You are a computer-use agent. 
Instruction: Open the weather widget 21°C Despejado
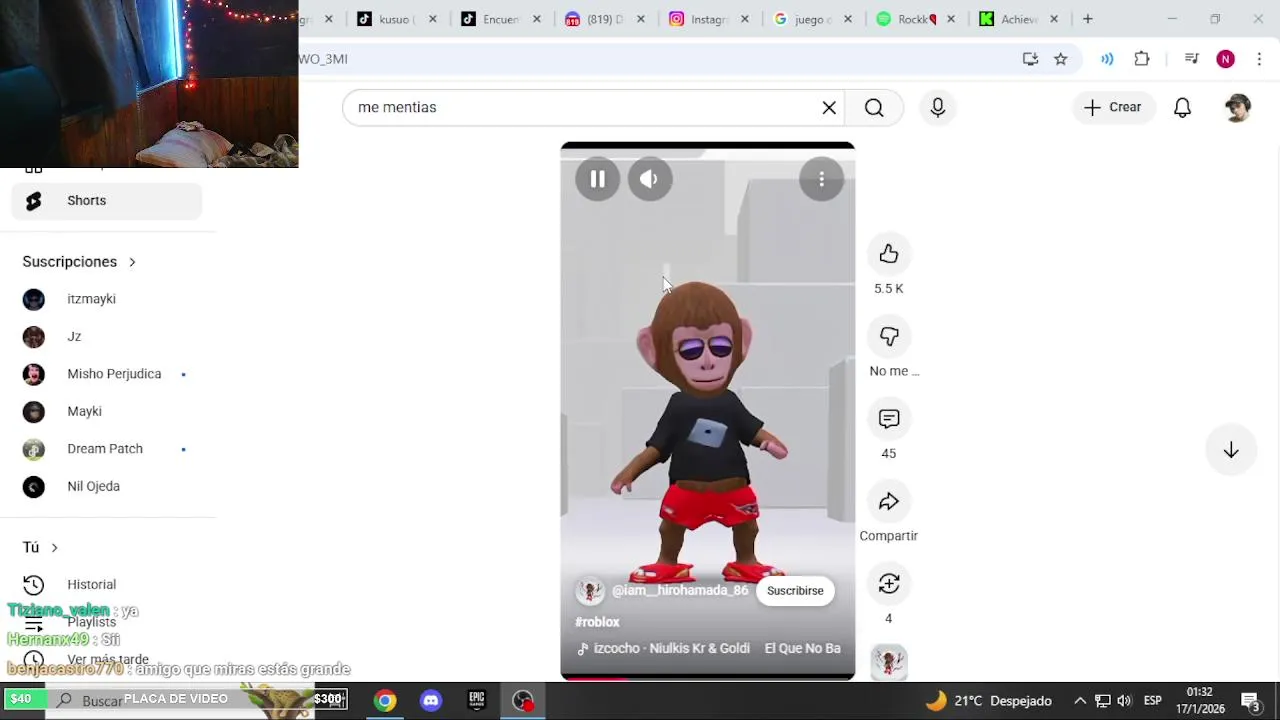(988, 701)
